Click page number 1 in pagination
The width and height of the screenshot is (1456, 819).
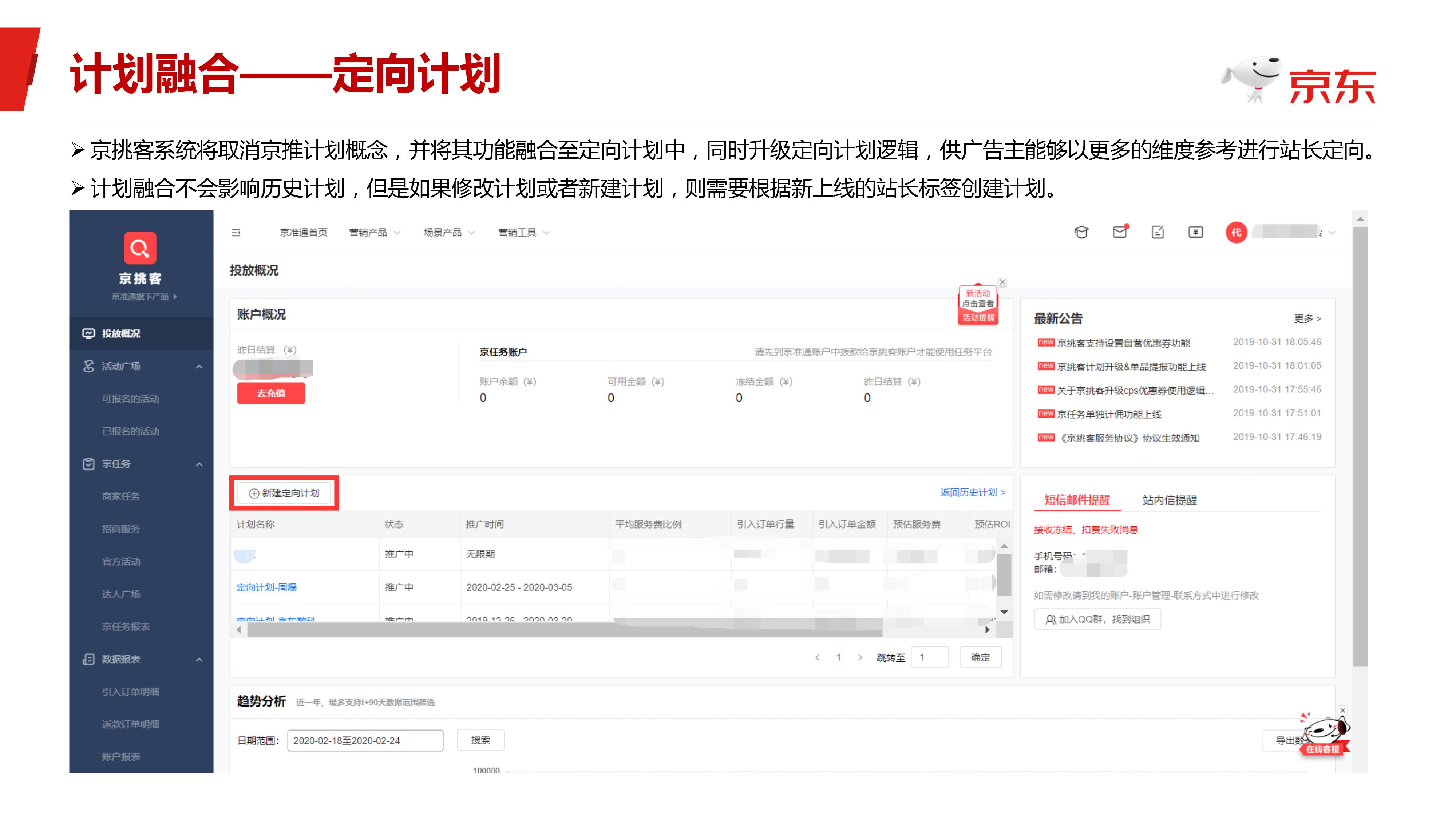(839, 657)
